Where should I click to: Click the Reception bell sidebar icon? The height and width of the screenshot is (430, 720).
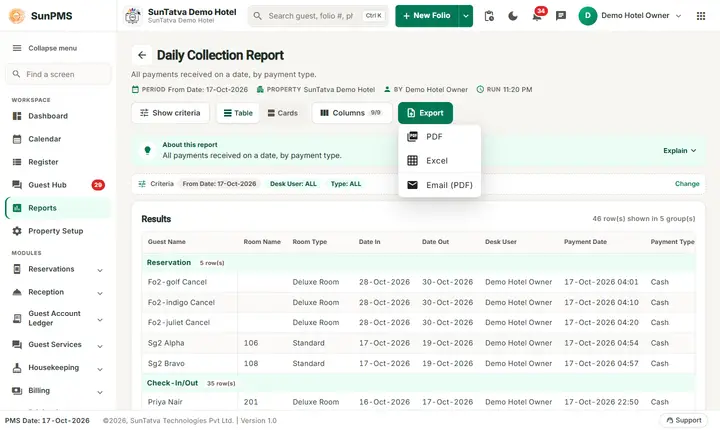coord(17,292)
